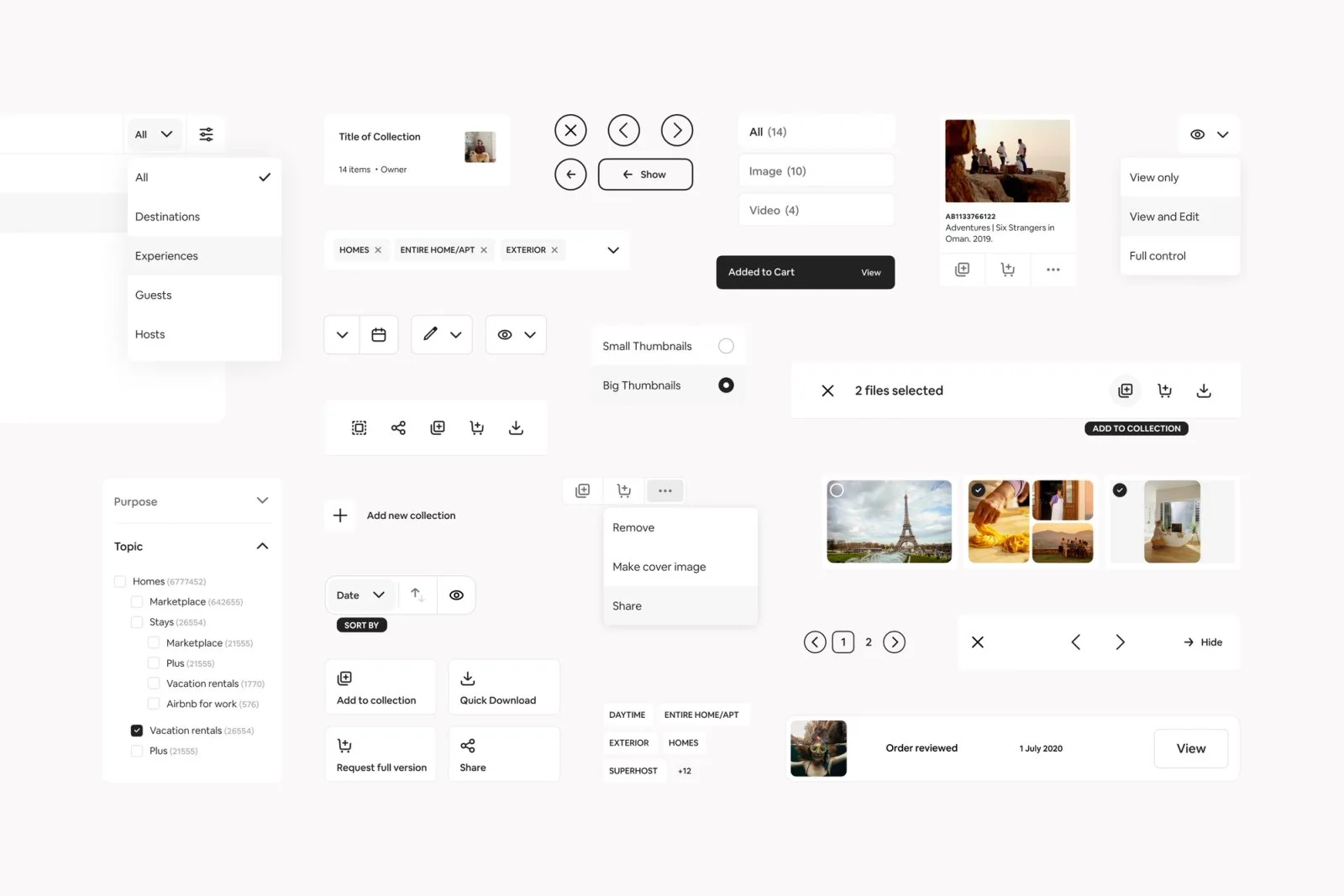This screenshot has height=896, width=1344.
Task: Choose Experiences in the category menu
Action: point(204,255)
